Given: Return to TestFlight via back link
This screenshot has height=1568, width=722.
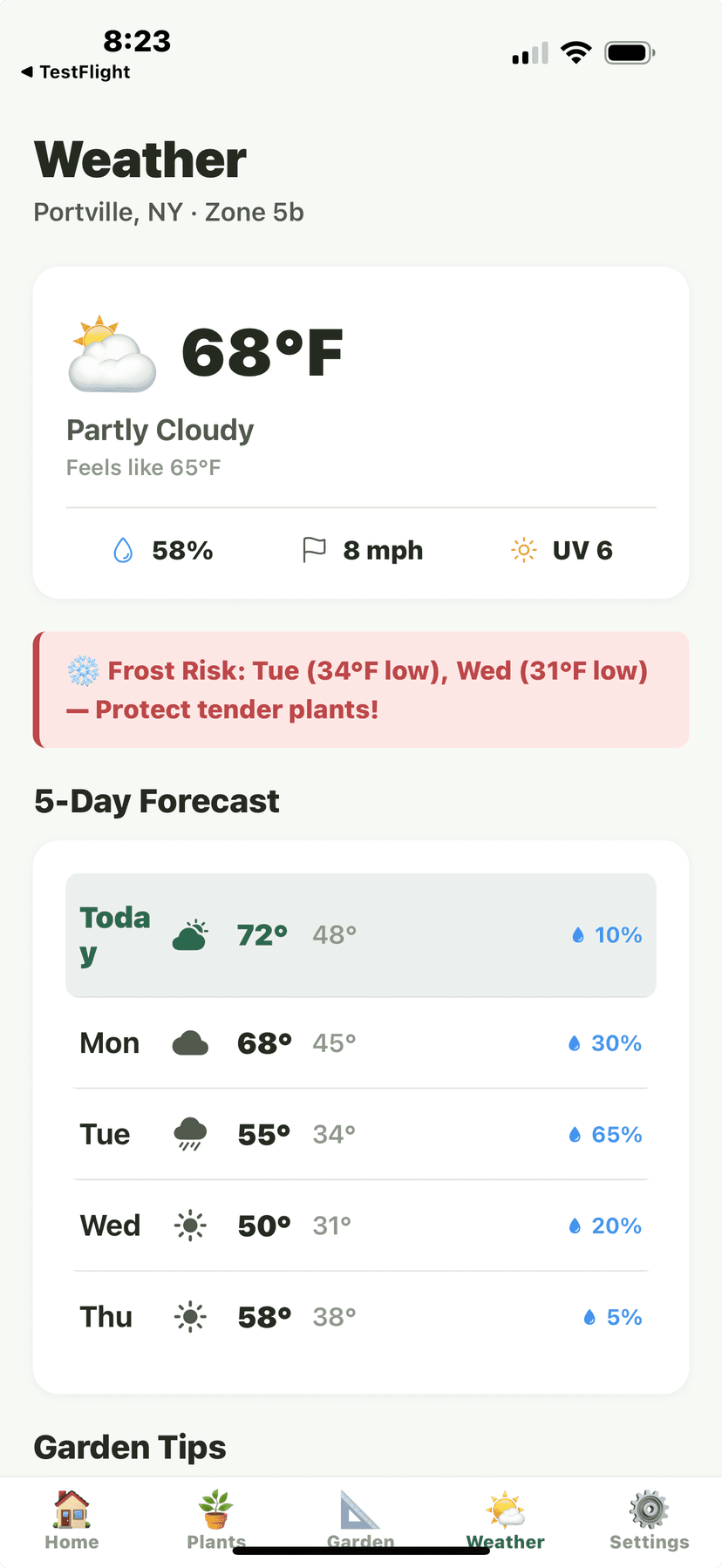Looking at the screenshot, I should point(76,72).
